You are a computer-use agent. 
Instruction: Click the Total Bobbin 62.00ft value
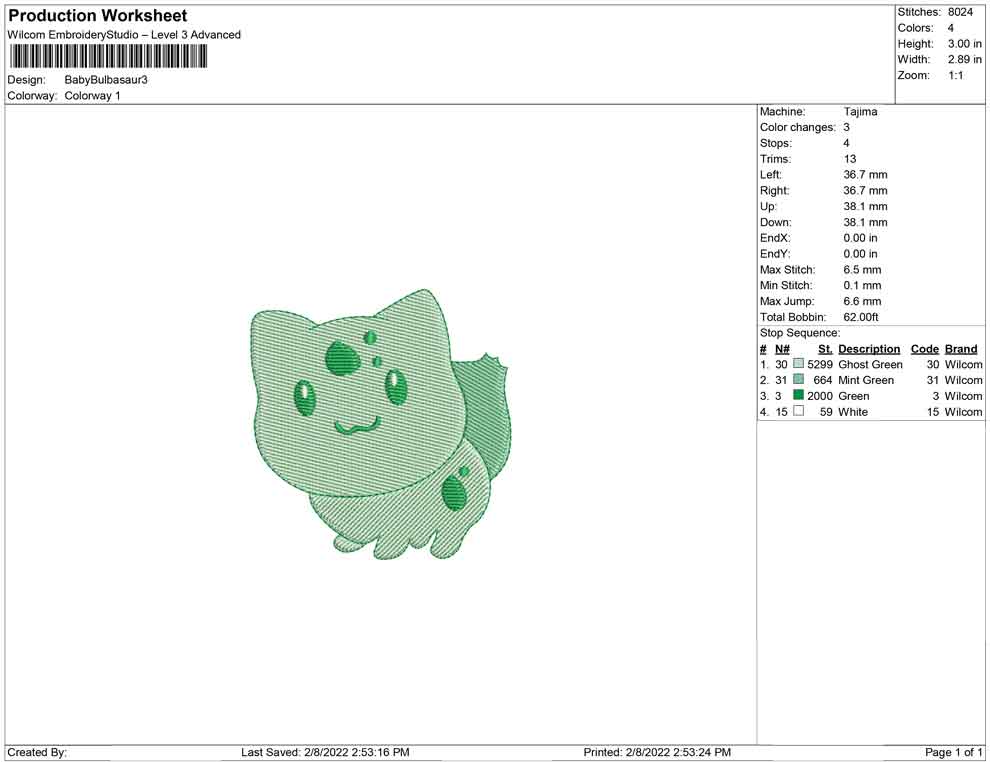[x=861, y=317]
